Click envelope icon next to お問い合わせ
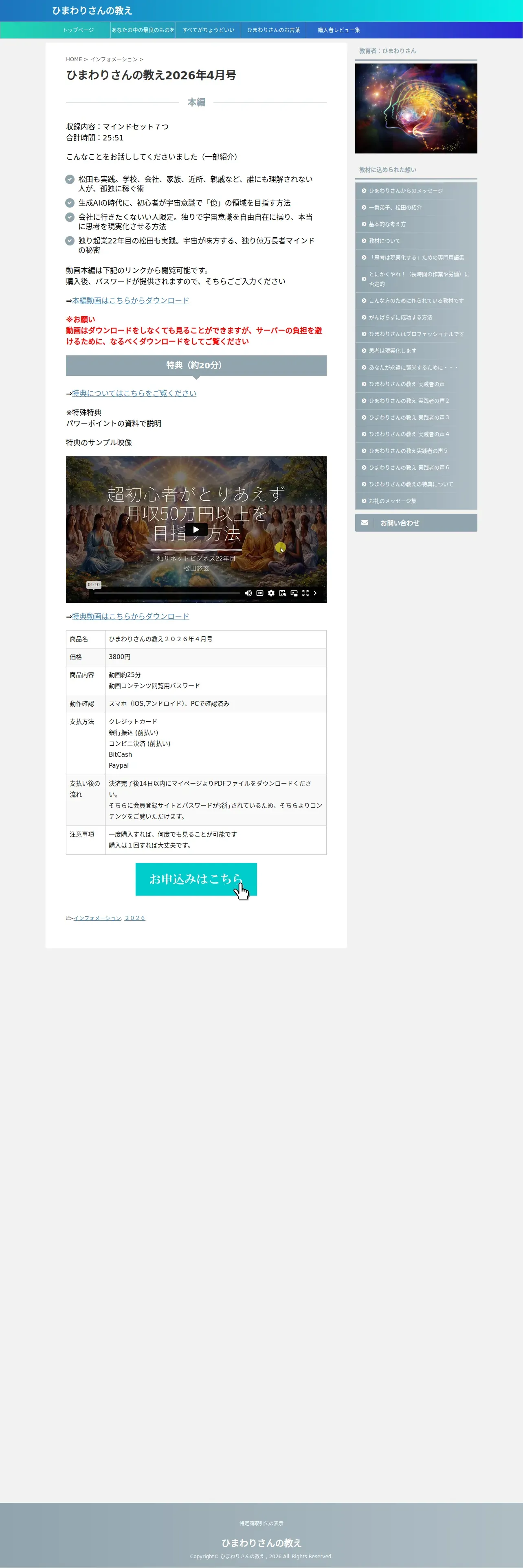523x1568 pixels. pos(364,523)
